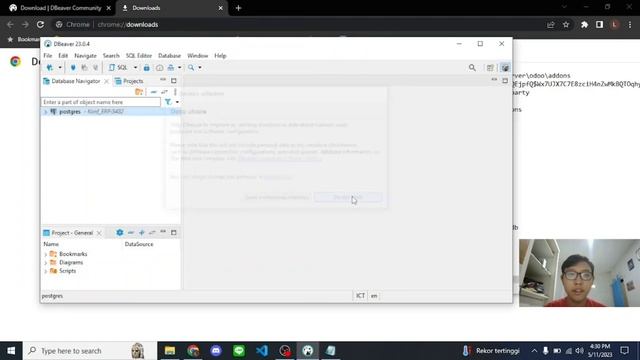The height and width of the screenshot is (360, 640).
Task: Select the postgres connection in navigator
Action: coord(70,112)
